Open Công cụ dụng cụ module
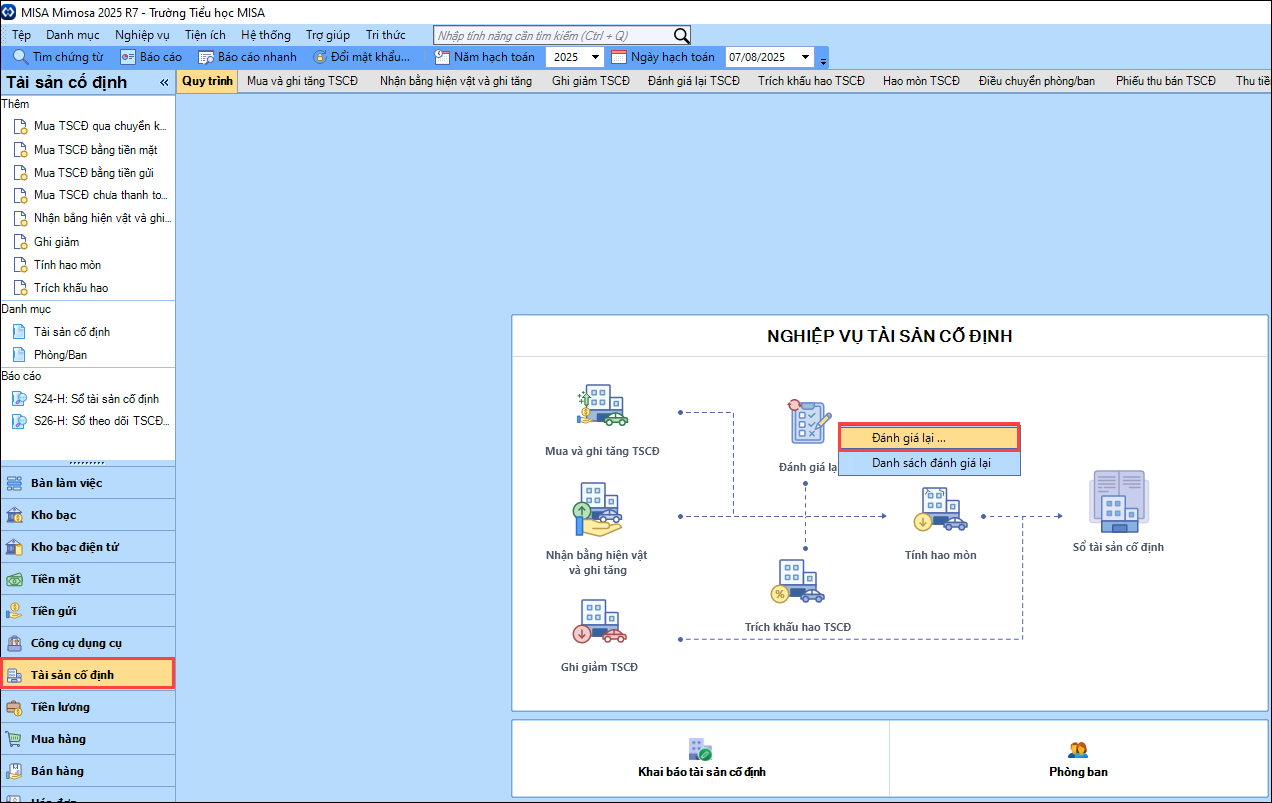The height and width of the screenshot is (803, 1272). 88,643
